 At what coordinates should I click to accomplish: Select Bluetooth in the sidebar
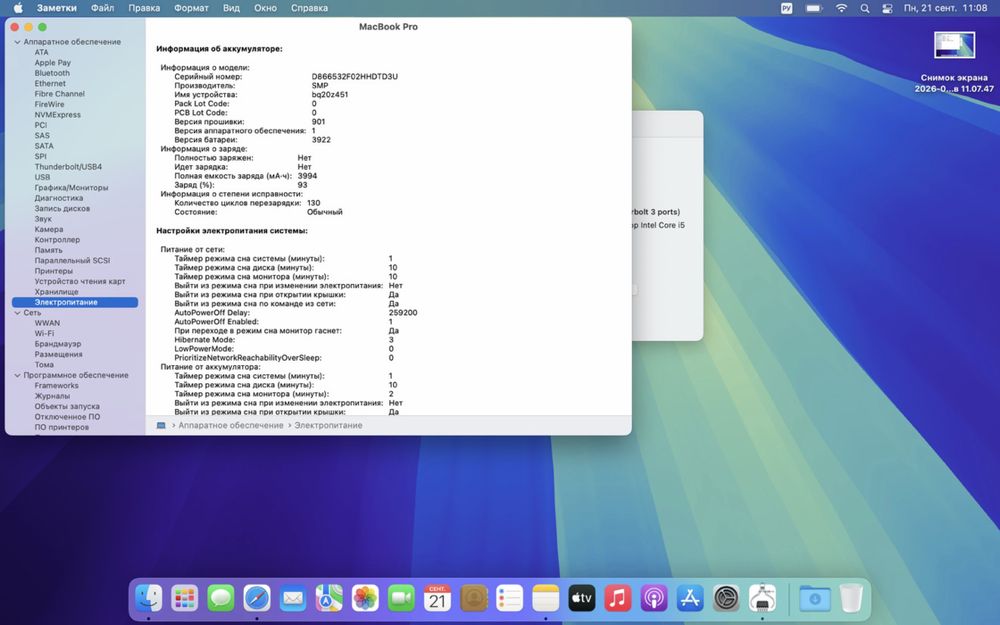click(52, 73)
